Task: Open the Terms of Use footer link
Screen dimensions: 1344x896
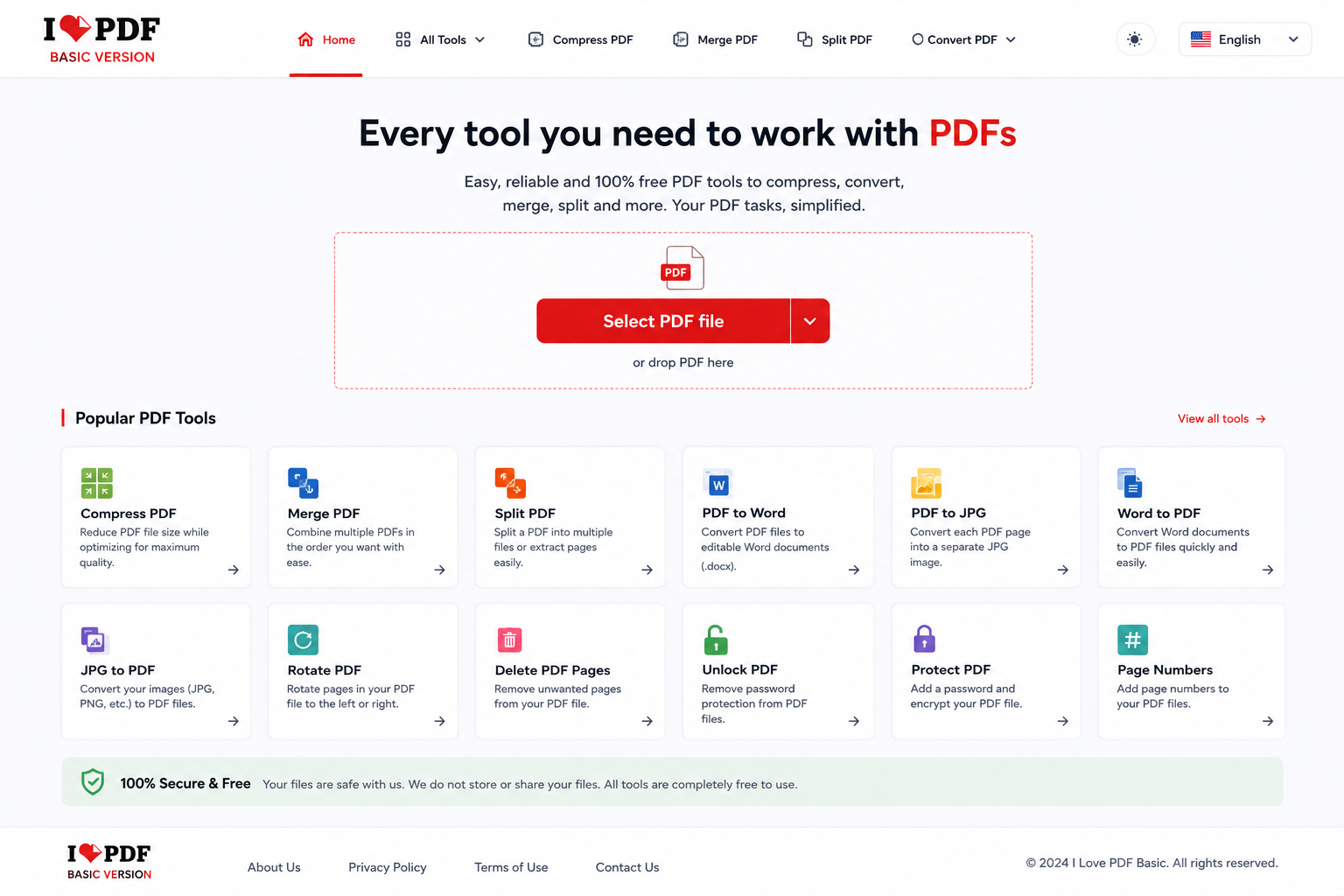Action: coord(511,867)
